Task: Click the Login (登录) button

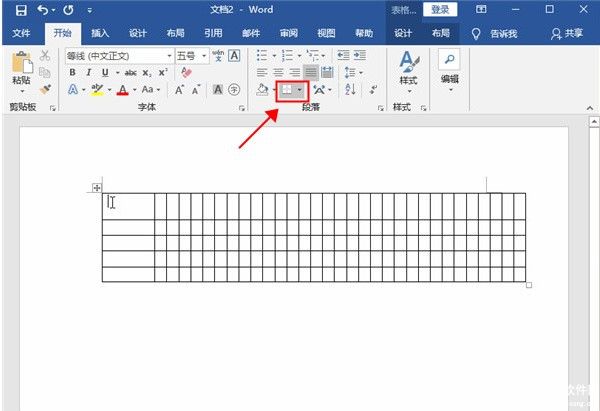Action: [x=437, y=9]
